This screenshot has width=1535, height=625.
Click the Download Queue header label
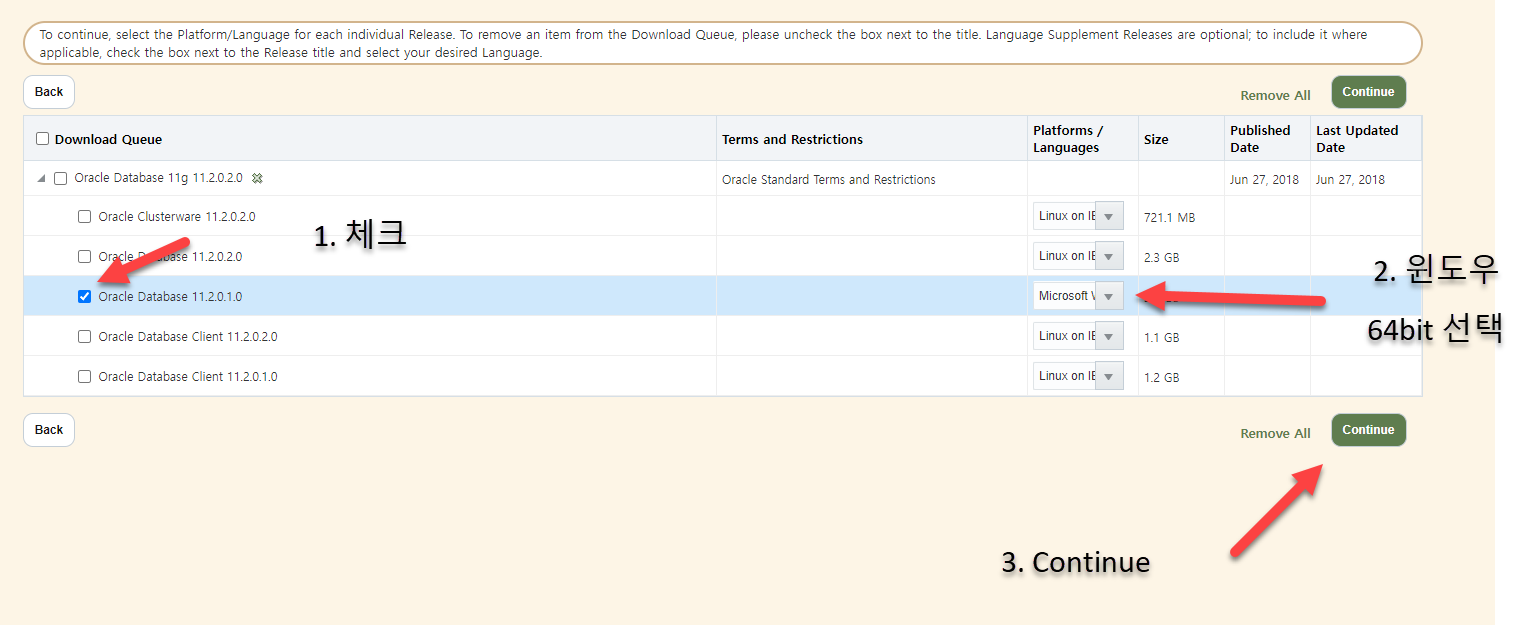tap(108, 139)
